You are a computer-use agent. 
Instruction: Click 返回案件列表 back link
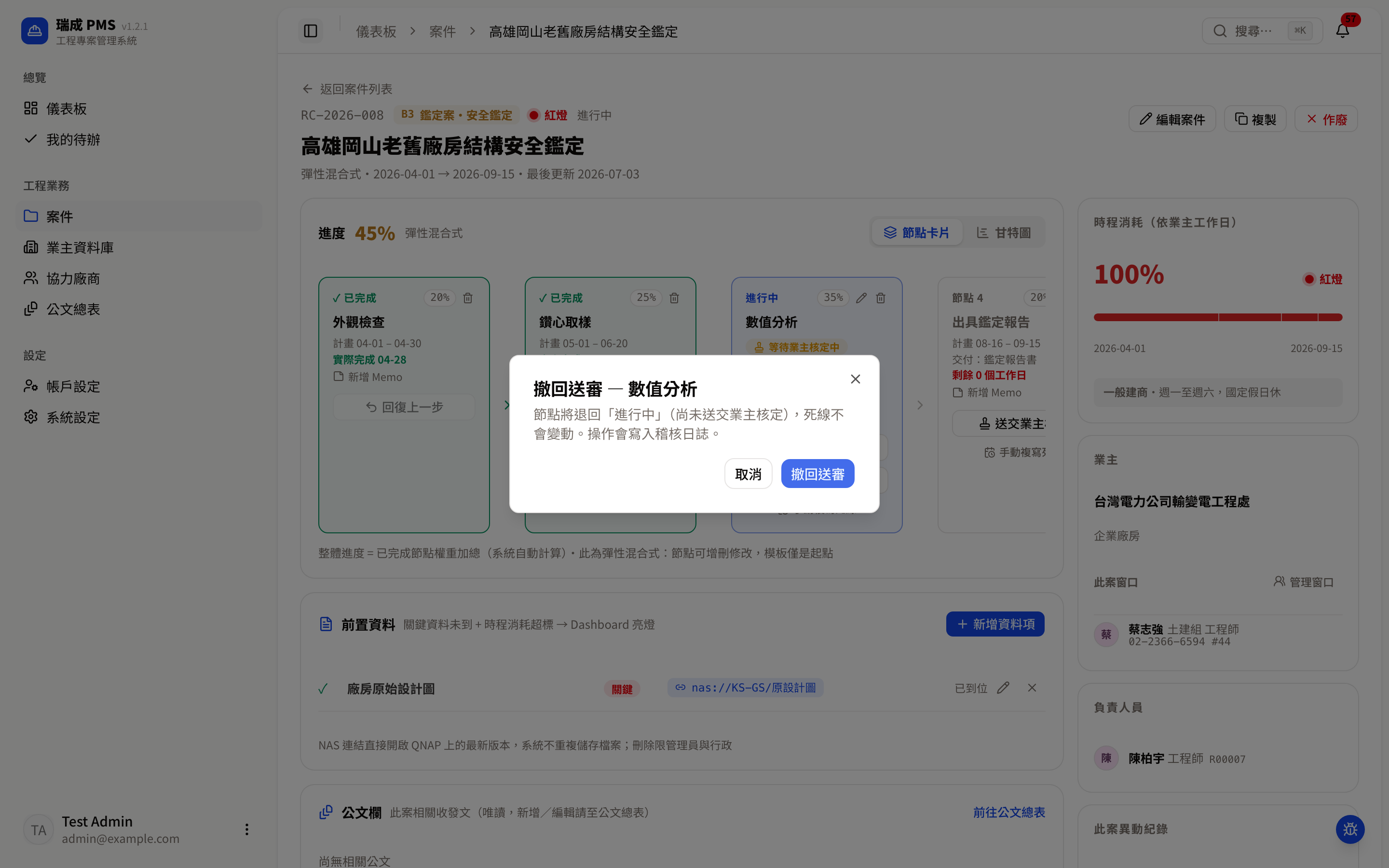click(x=348, y=89)
